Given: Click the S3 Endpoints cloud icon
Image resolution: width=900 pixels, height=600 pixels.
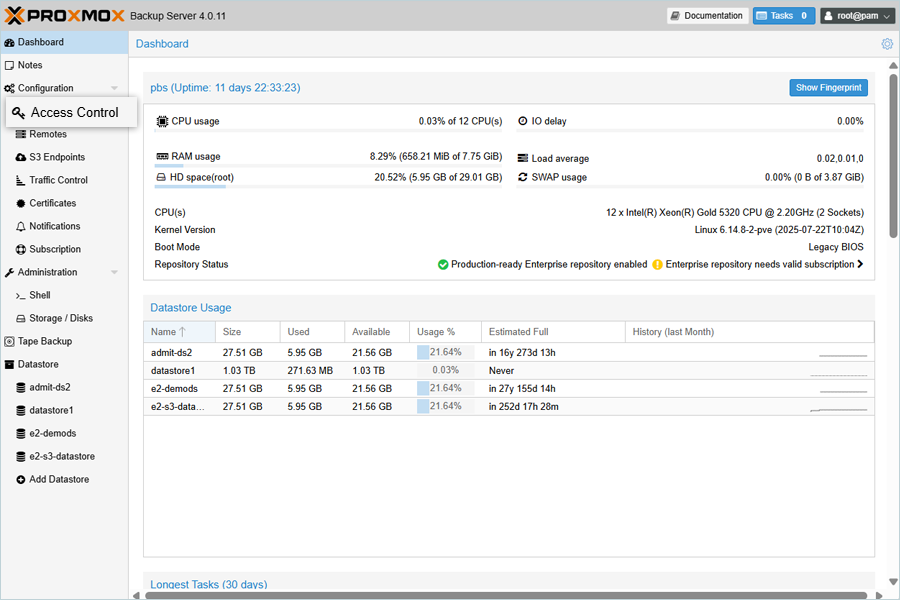Looking at the screenshot, I should tap(21, 158).
